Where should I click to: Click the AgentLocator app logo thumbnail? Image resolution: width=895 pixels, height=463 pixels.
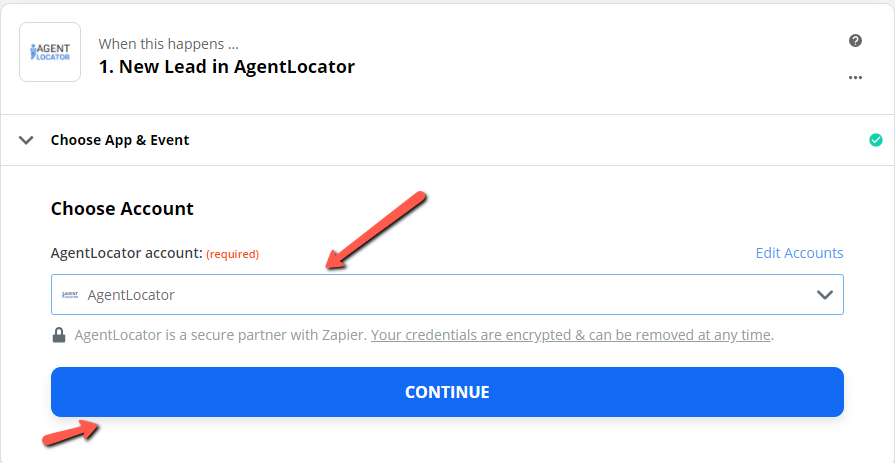click(50, 52)
